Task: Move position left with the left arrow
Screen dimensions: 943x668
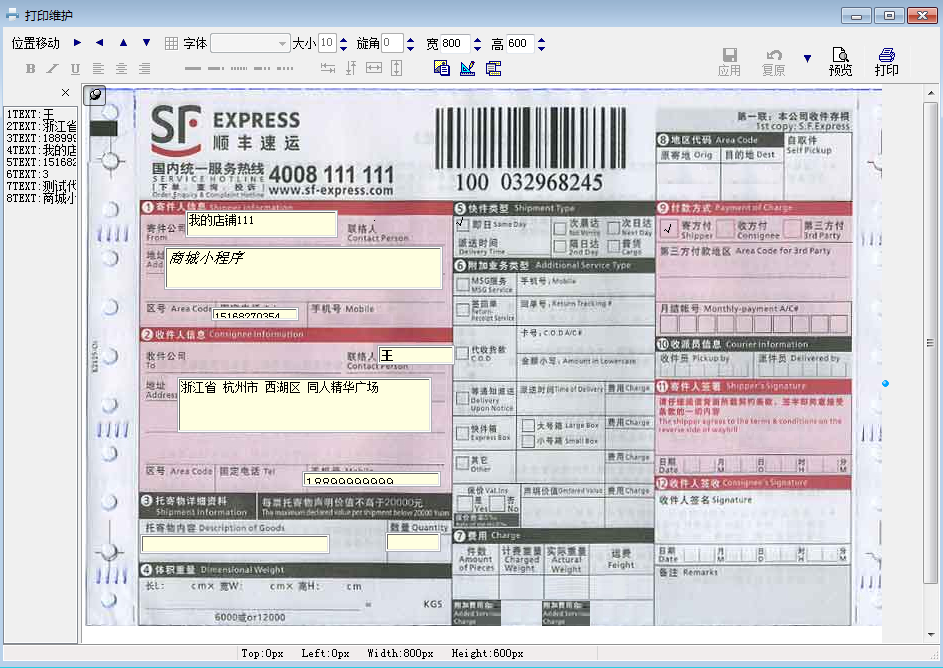Action: click(x=100, y=43)
